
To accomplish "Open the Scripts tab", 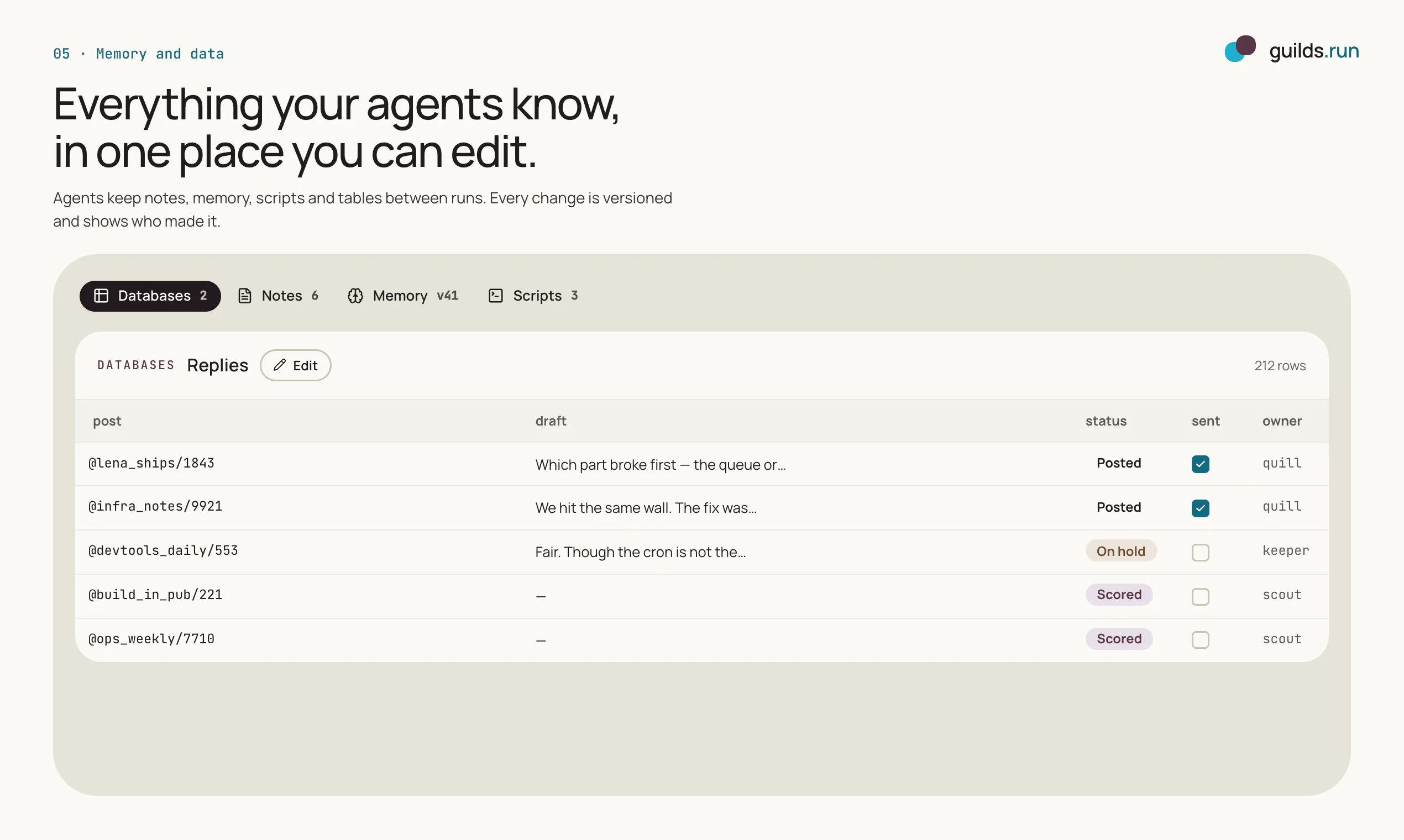I will pos(533,296).
